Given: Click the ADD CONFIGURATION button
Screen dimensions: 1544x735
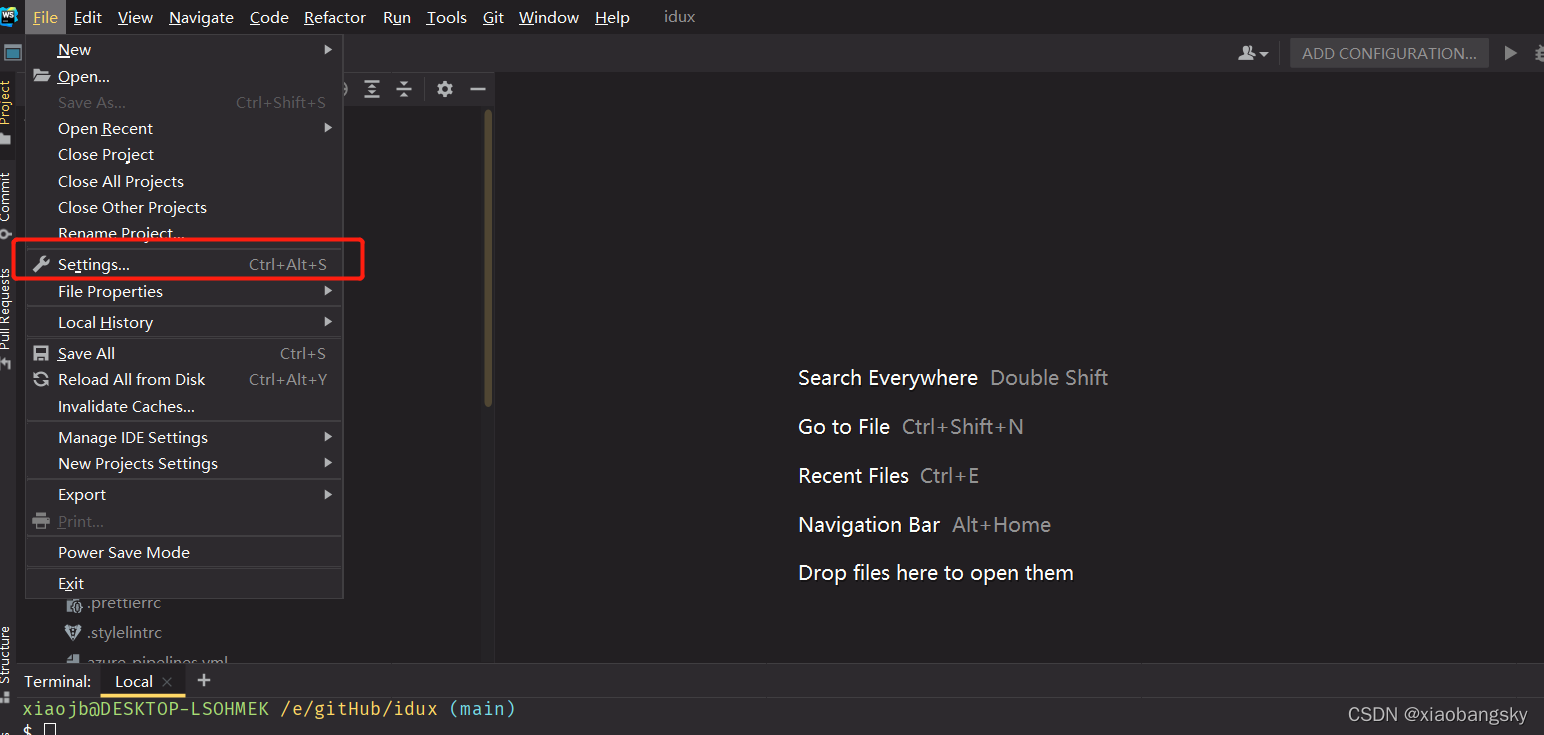Looking at the screenshot, I should tap(1389, 53).
